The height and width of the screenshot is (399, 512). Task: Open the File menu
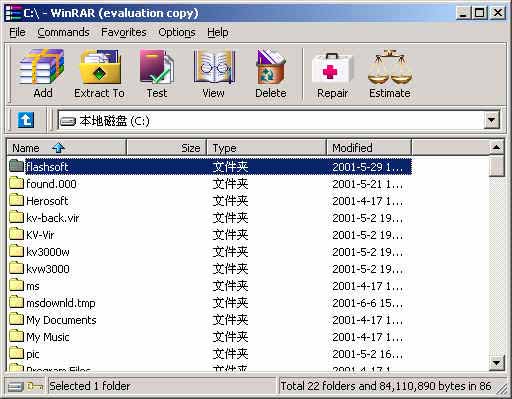17,32
